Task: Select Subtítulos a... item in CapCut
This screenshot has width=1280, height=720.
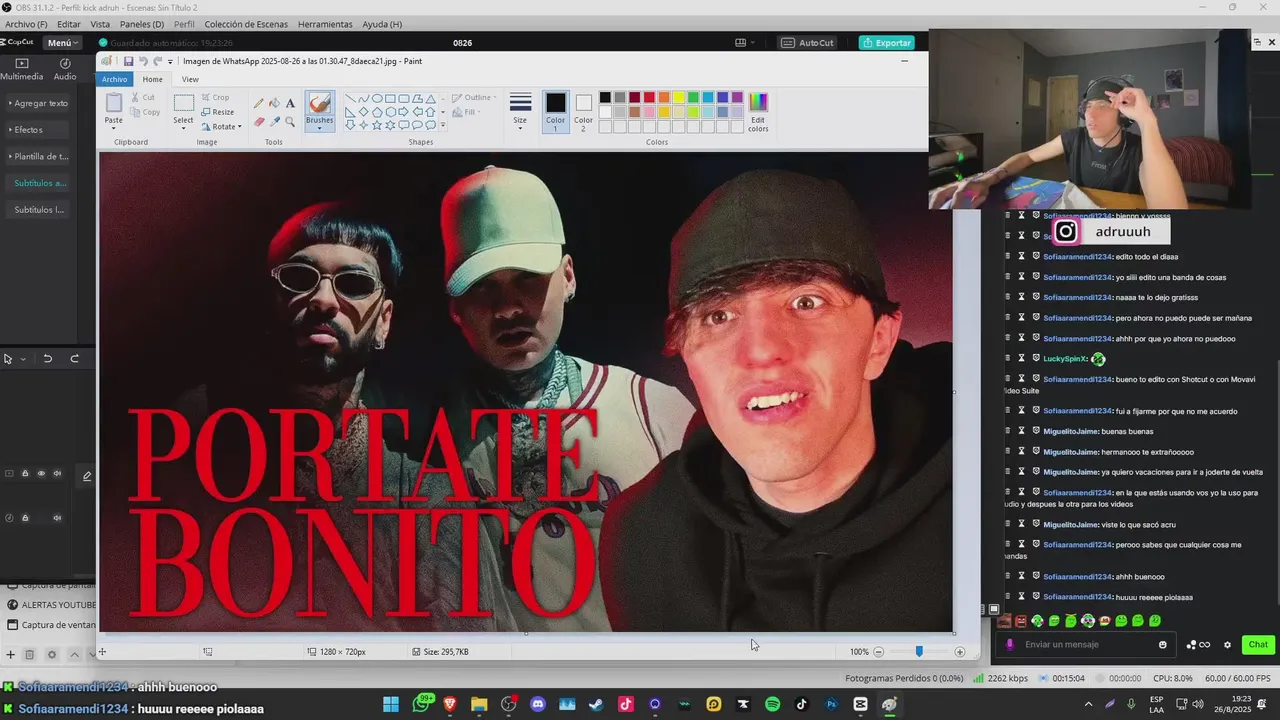Action: pos(40,184)
